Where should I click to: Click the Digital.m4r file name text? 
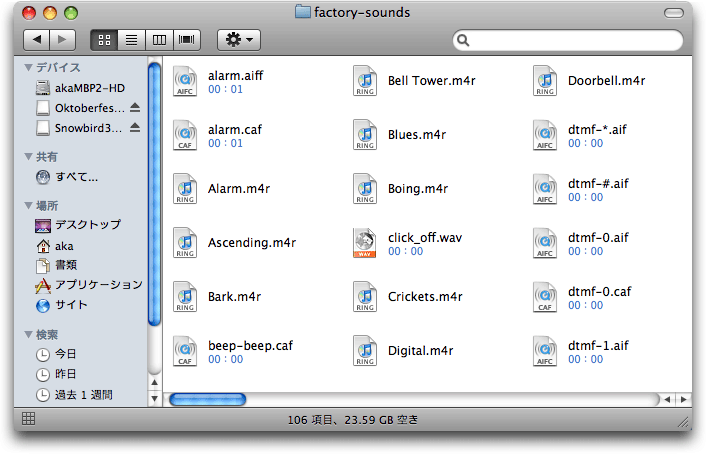click(421, 351)
